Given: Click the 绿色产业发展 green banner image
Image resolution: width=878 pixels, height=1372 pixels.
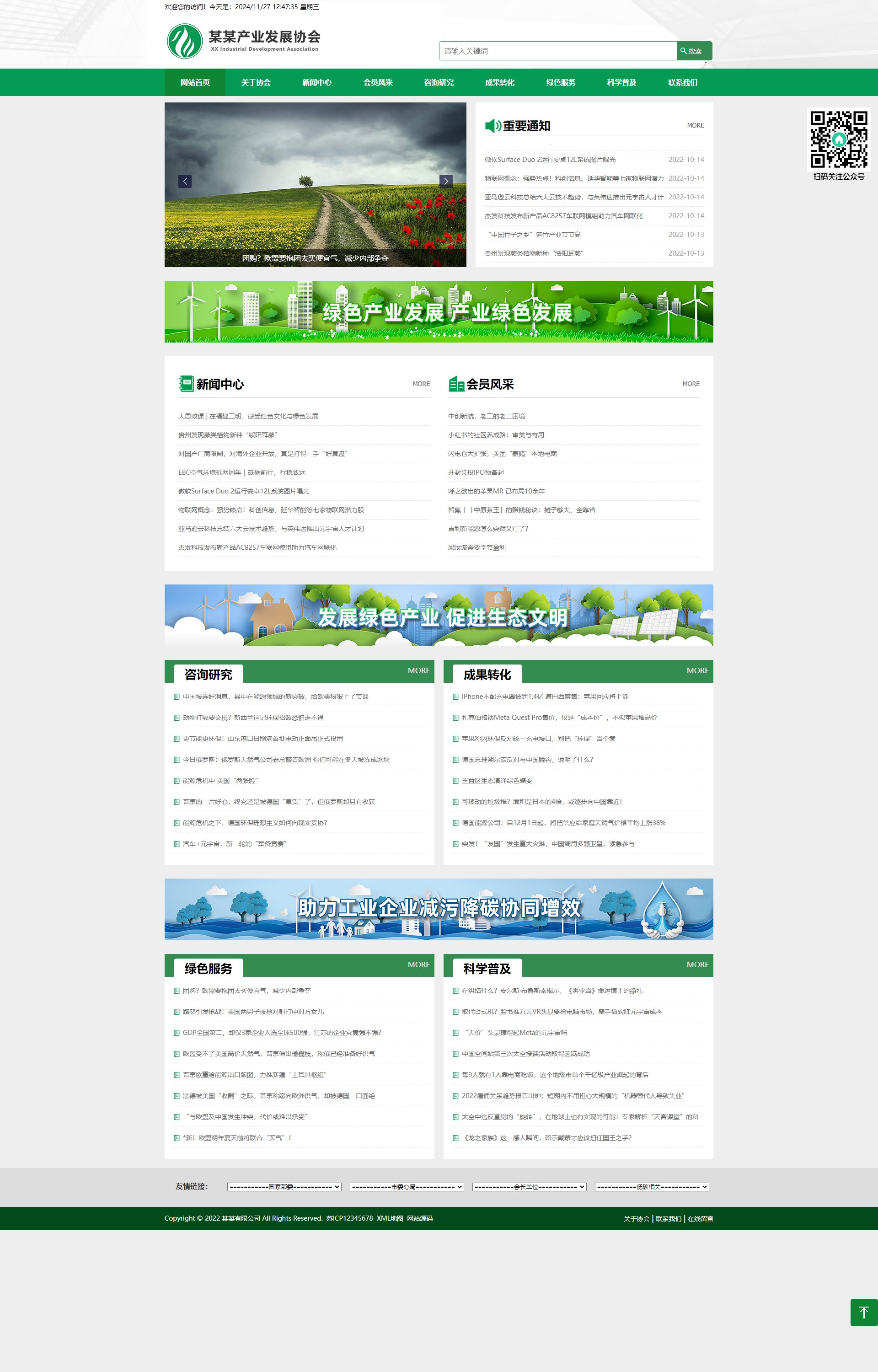Looking at the screenshot, I should pos(439,312).
